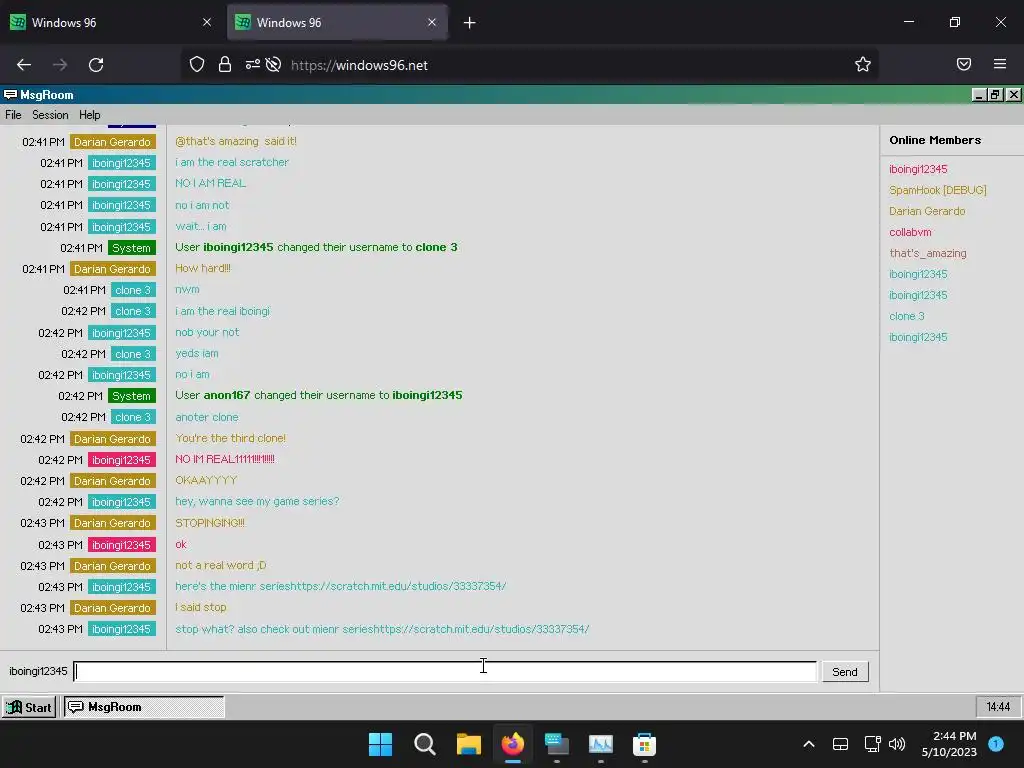Click the message 'stop what? also check out mienr'
This screenshot has width=1024, height=768.
pyautogui.click(x=382, y=629)
